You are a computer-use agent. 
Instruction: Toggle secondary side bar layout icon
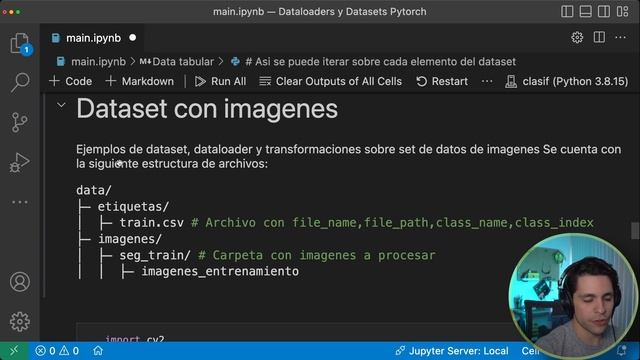tap(604, 11)
